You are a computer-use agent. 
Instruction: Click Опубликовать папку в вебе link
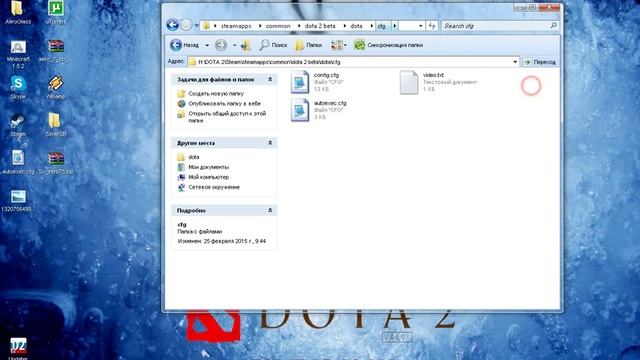[x=224, y=104]
